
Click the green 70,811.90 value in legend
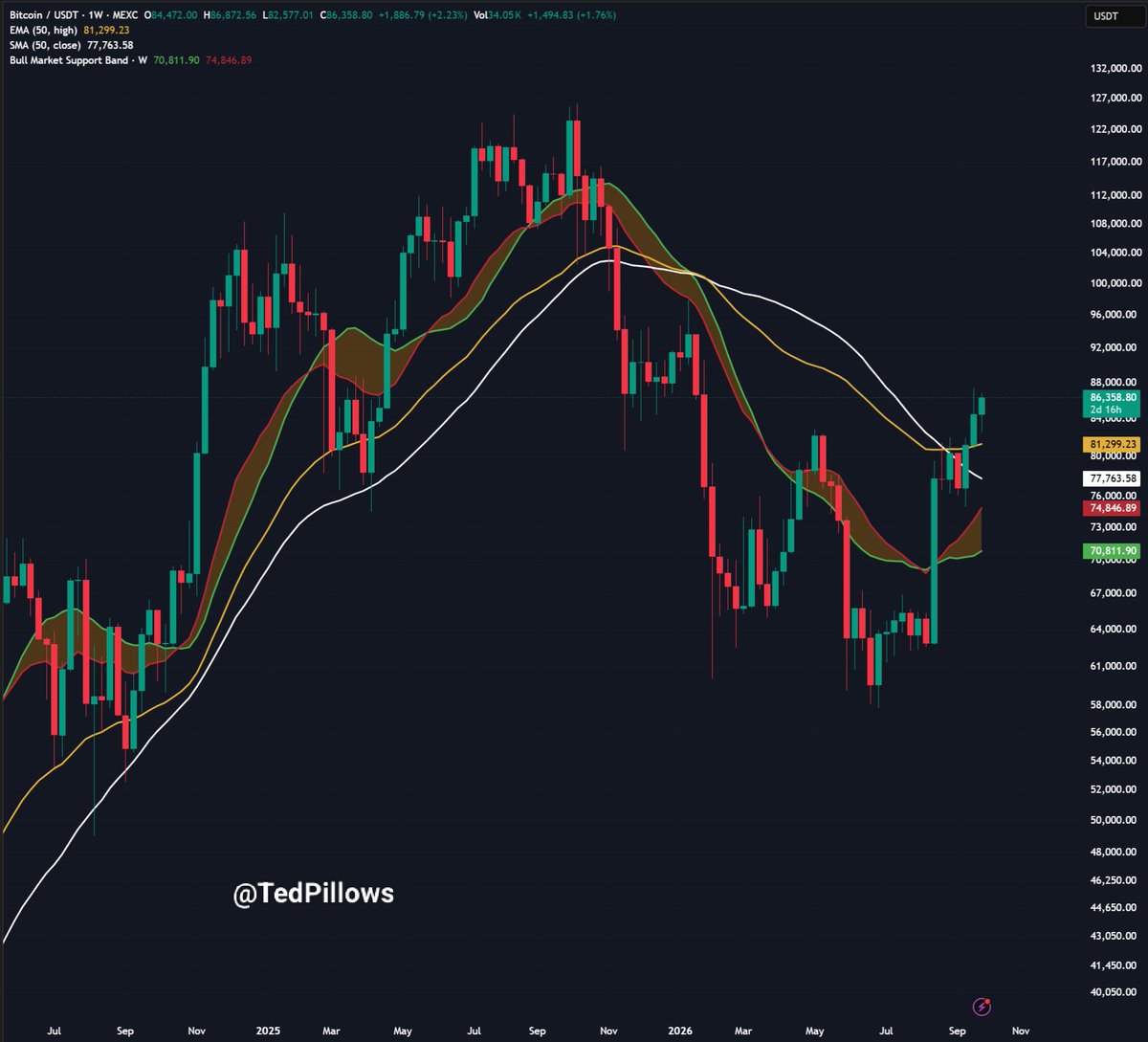pos(177,60)
